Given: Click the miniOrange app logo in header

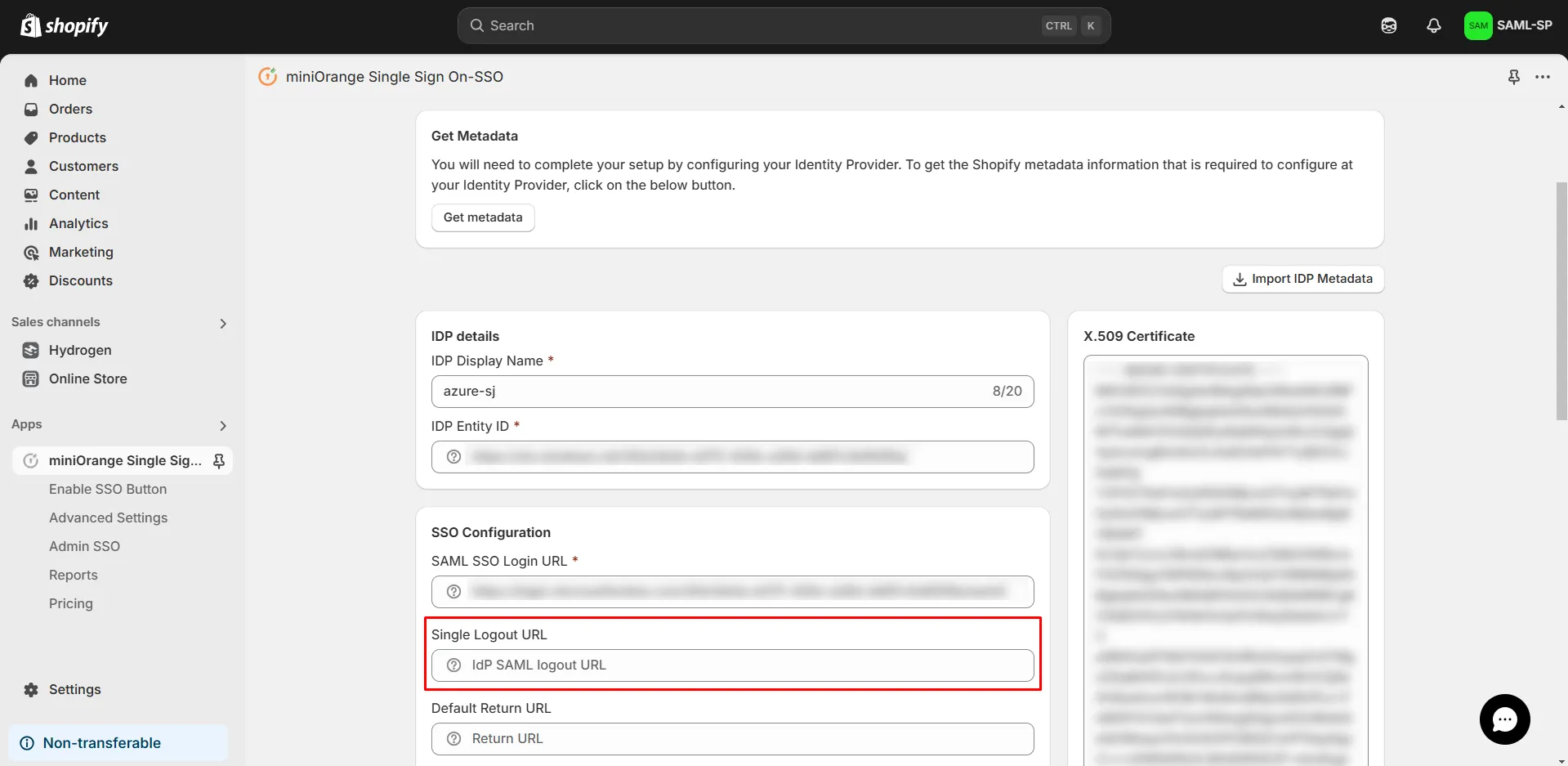Looking at the screenshot, I should coord(267,76).
